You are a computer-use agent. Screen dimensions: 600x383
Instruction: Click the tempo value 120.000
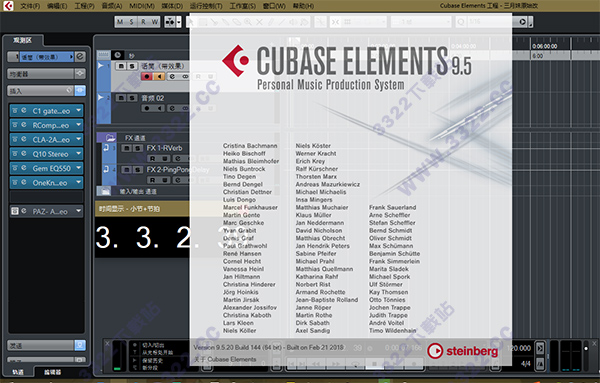(519, 348)
